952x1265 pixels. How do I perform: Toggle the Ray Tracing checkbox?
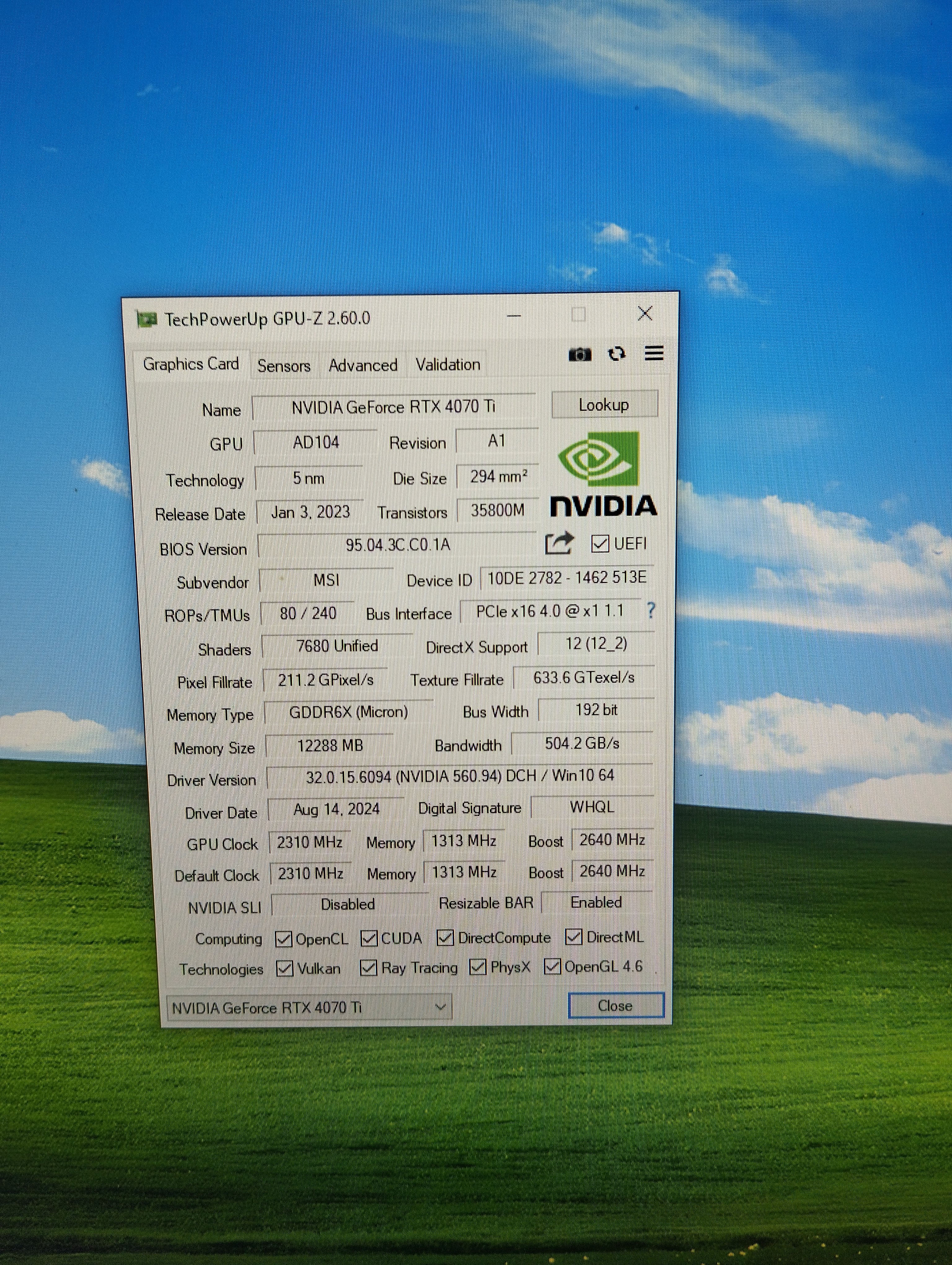click(368, 968)
